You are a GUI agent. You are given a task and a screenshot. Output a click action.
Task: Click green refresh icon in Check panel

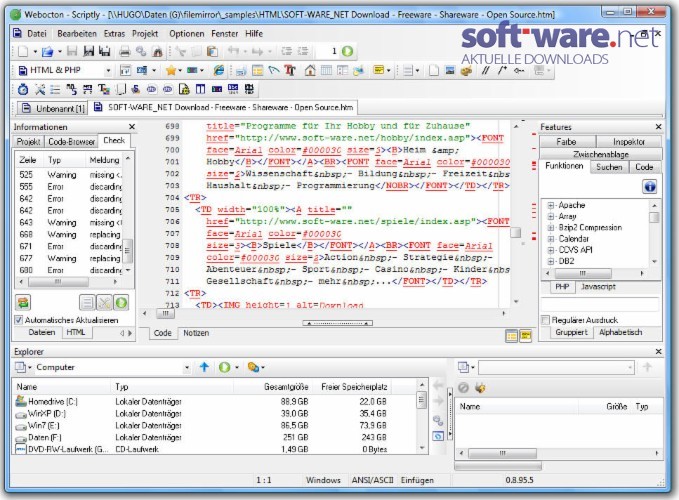[x=121, y=302]
